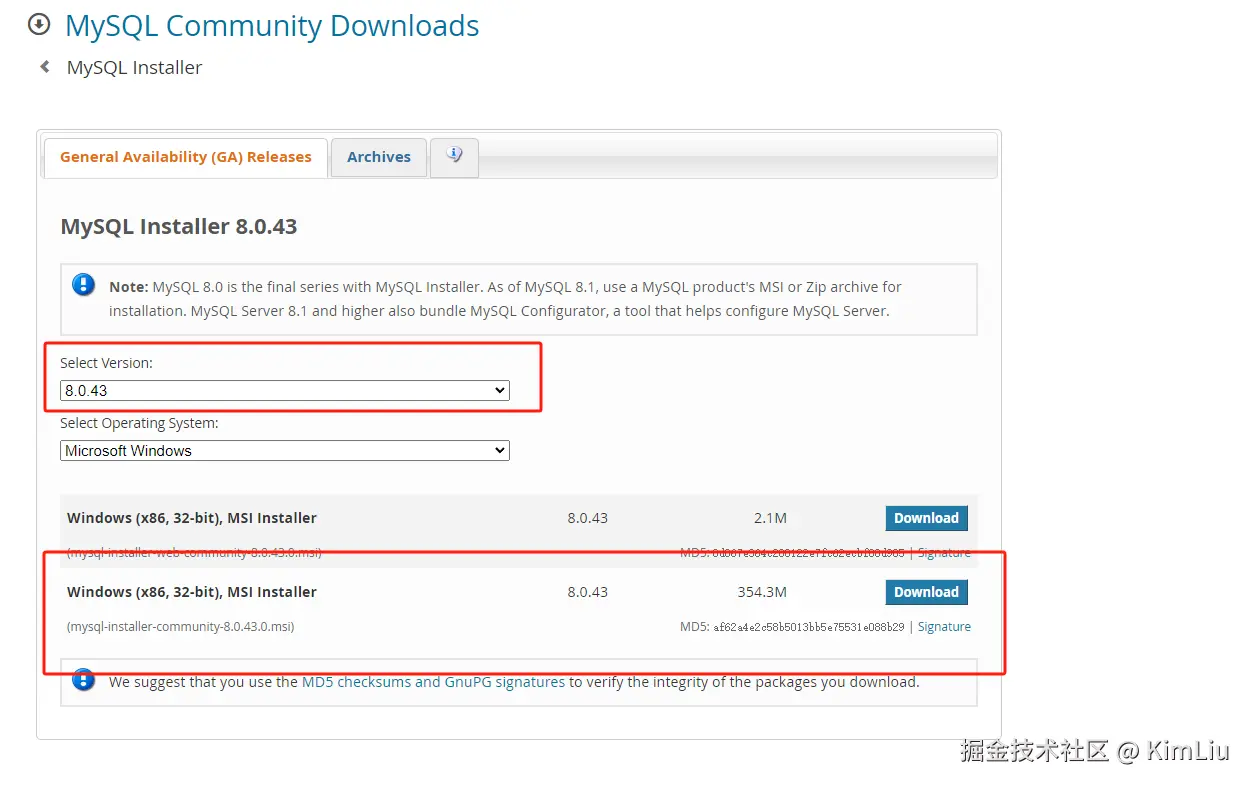Open the Select Version dropdown showing 8.0.43
The height and width of the screenshot is (787, 1253).
pyautogui.click(x=285, y=390)
